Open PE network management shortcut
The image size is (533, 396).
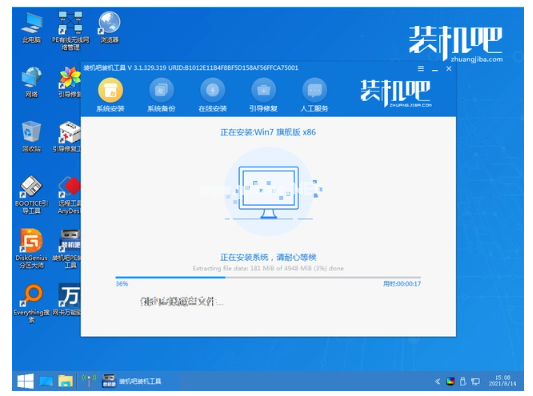(70, 31)
